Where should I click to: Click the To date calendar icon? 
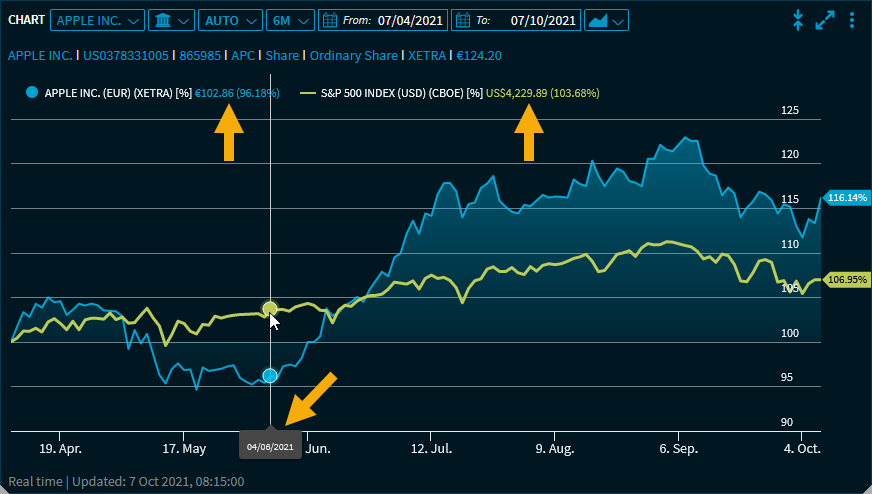(462, 20)
